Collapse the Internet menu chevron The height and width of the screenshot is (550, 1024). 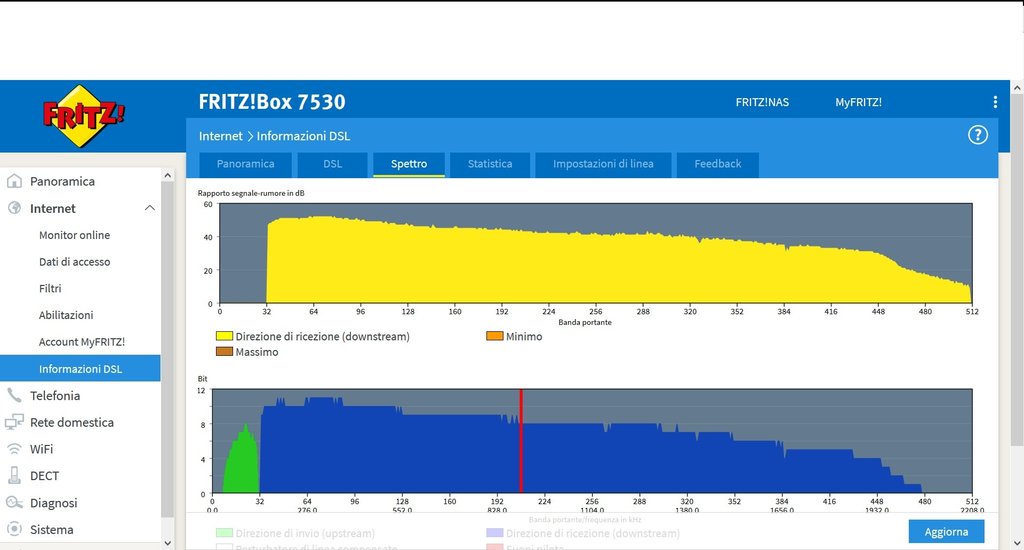coord(150,208)
